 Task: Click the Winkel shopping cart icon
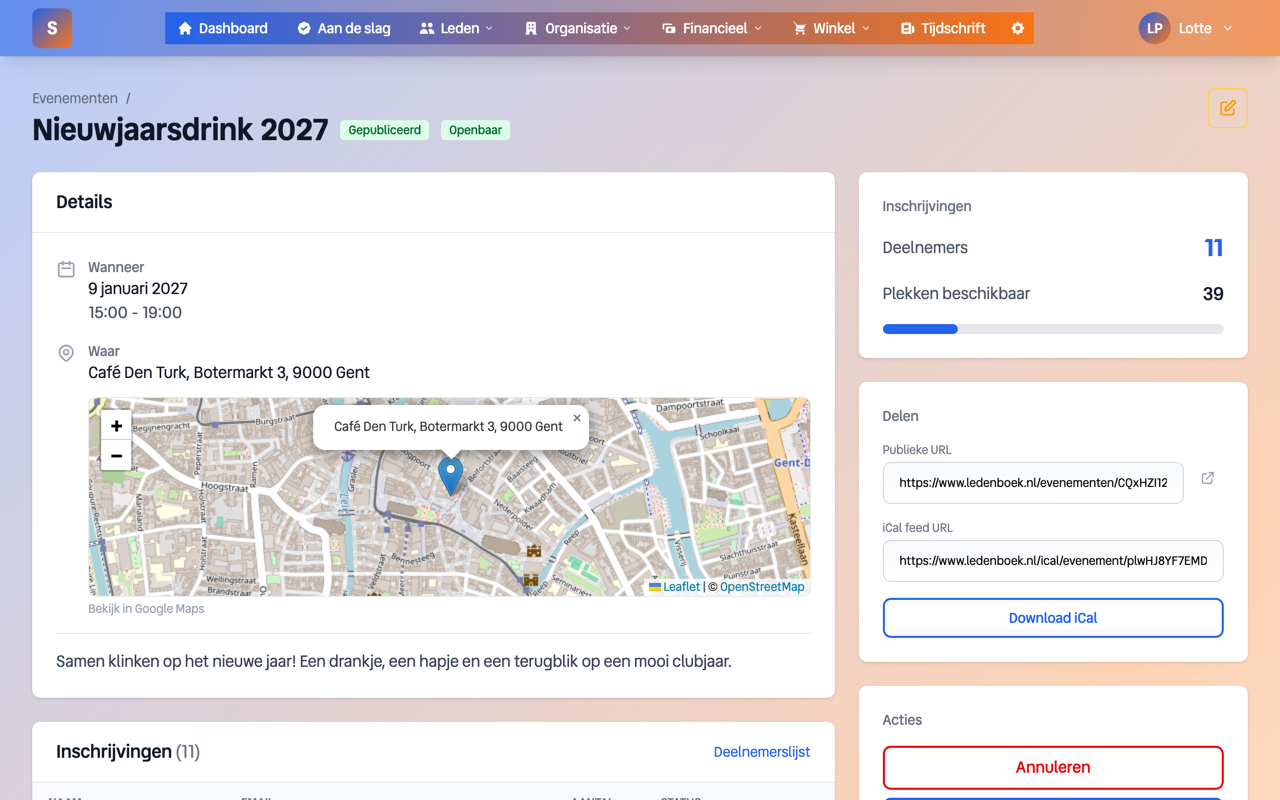[800, 28]
